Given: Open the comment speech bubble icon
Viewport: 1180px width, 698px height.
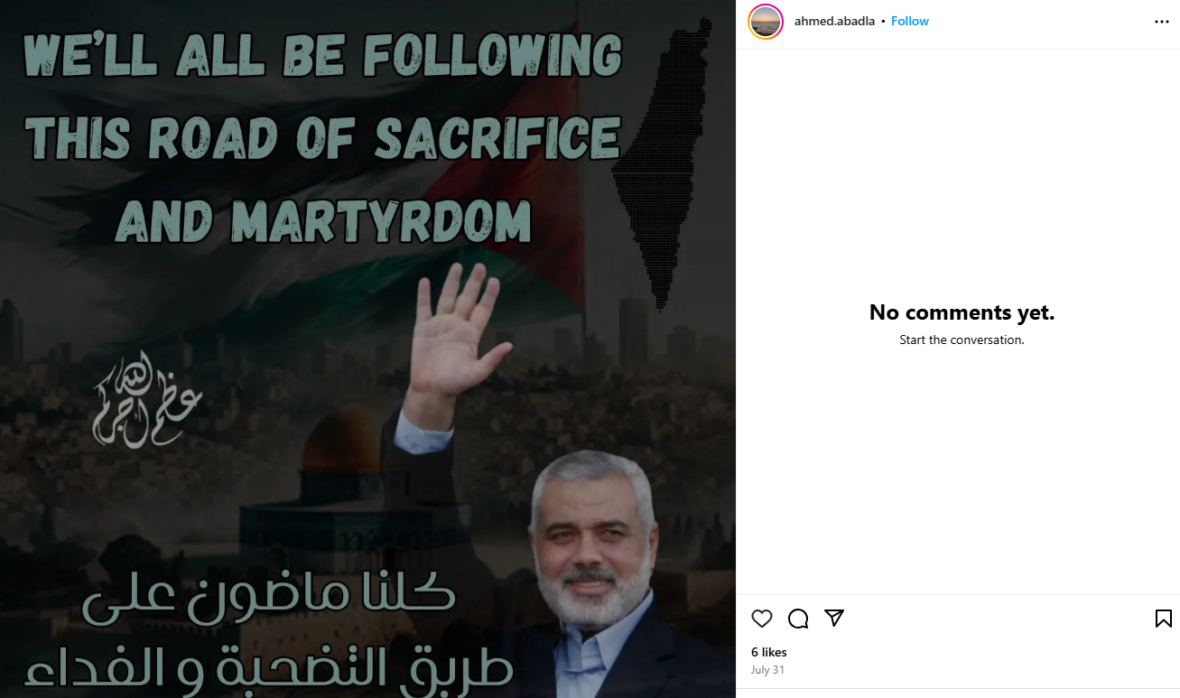Looking at the screenshot, I should pos(798,618).
